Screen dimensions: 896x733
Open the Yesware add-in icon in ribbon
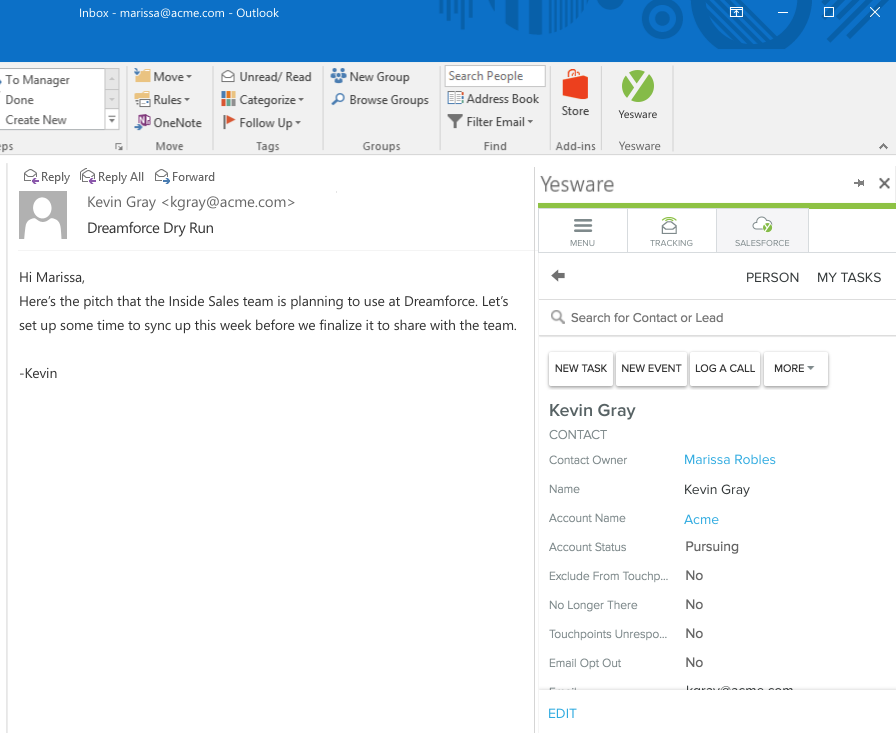(637, 95)
